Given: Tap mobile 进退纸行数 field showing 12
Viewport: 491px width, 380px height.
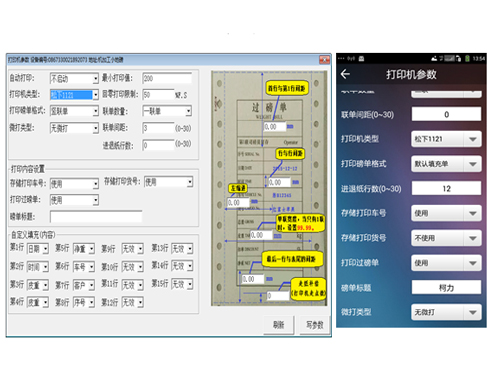Looking at the screenshot, I should 446,188.
